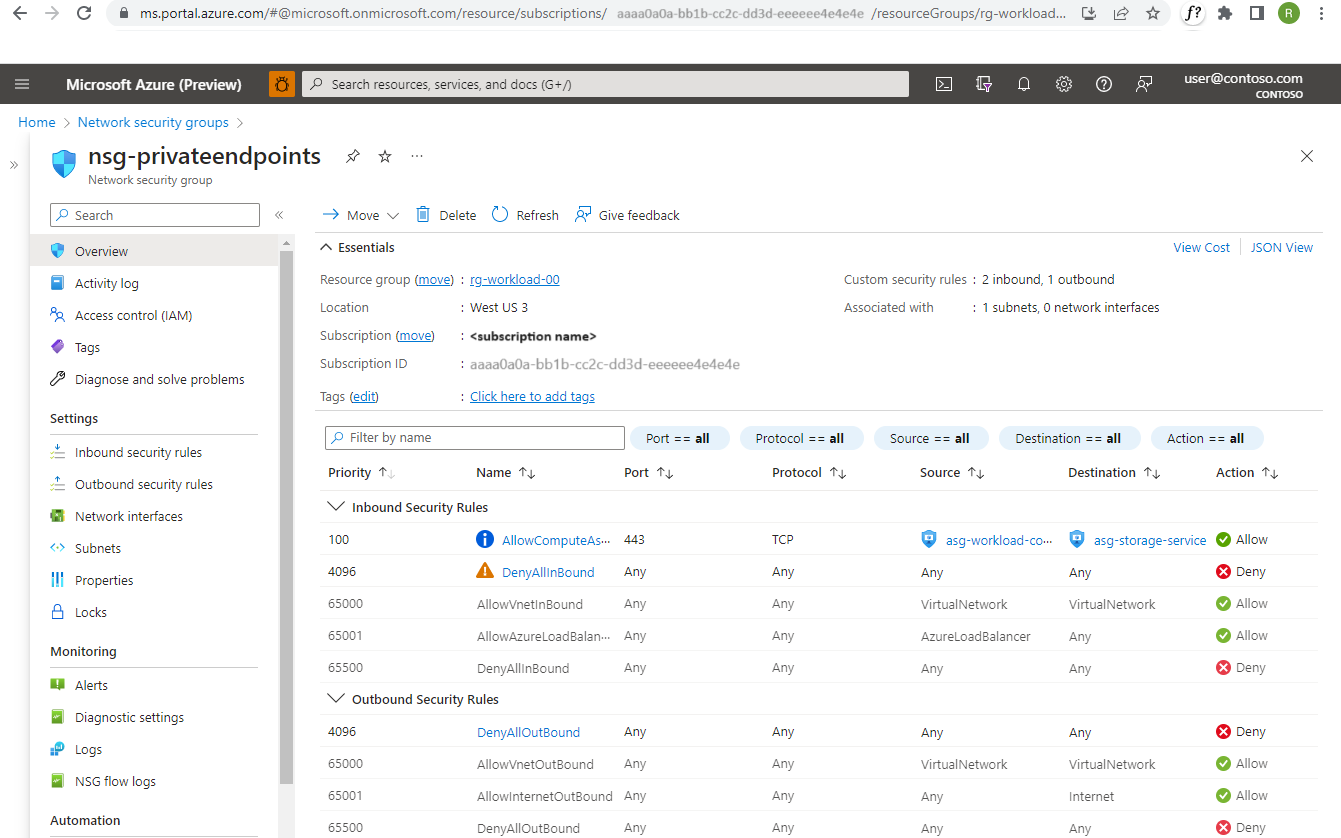1341x838 pixels.
Task: Click the orange bug report icon
Action: tap(282, 85)
